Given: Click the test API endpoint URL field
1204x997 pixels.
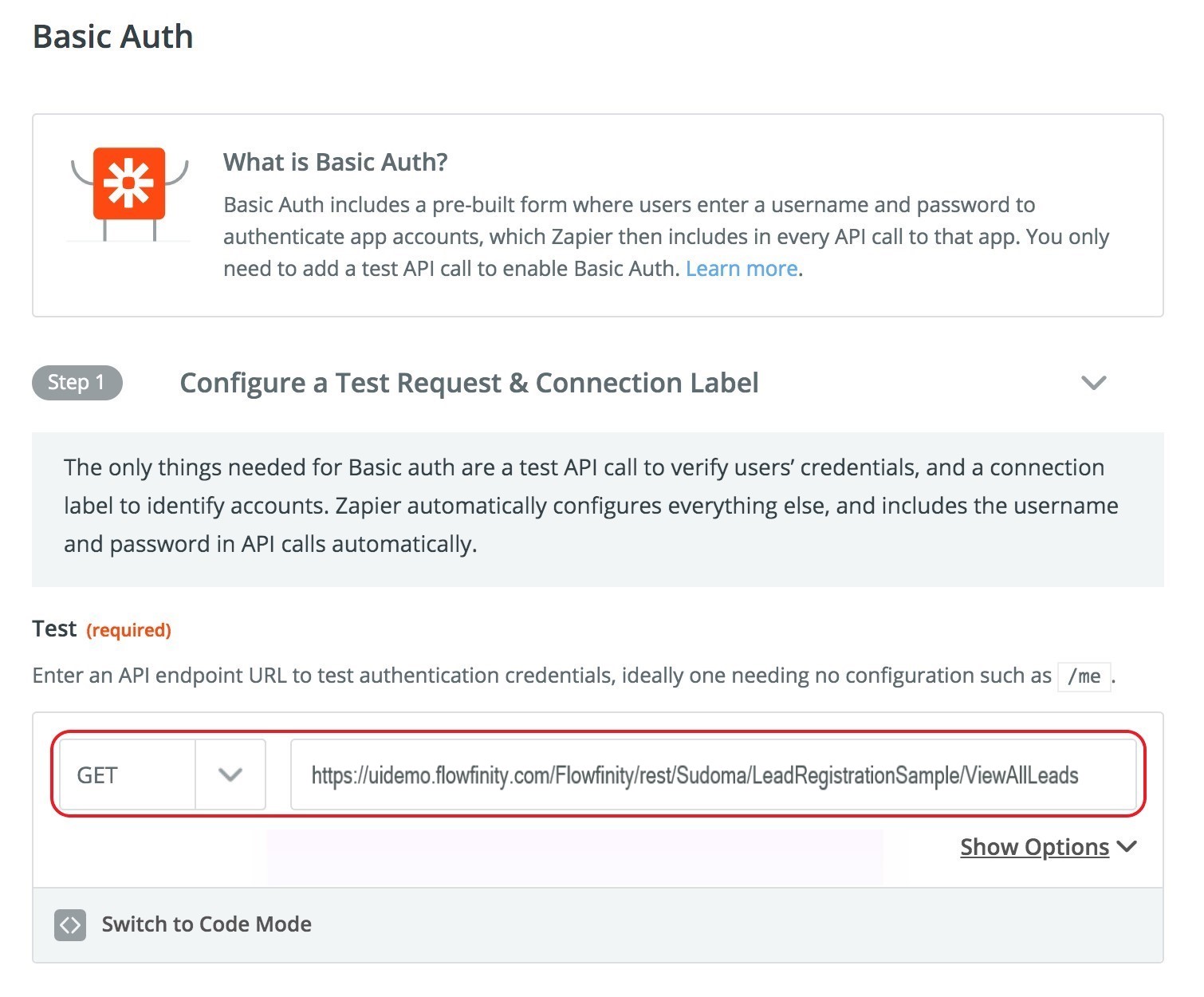Looking at the screenshot, I should [712, 775].
